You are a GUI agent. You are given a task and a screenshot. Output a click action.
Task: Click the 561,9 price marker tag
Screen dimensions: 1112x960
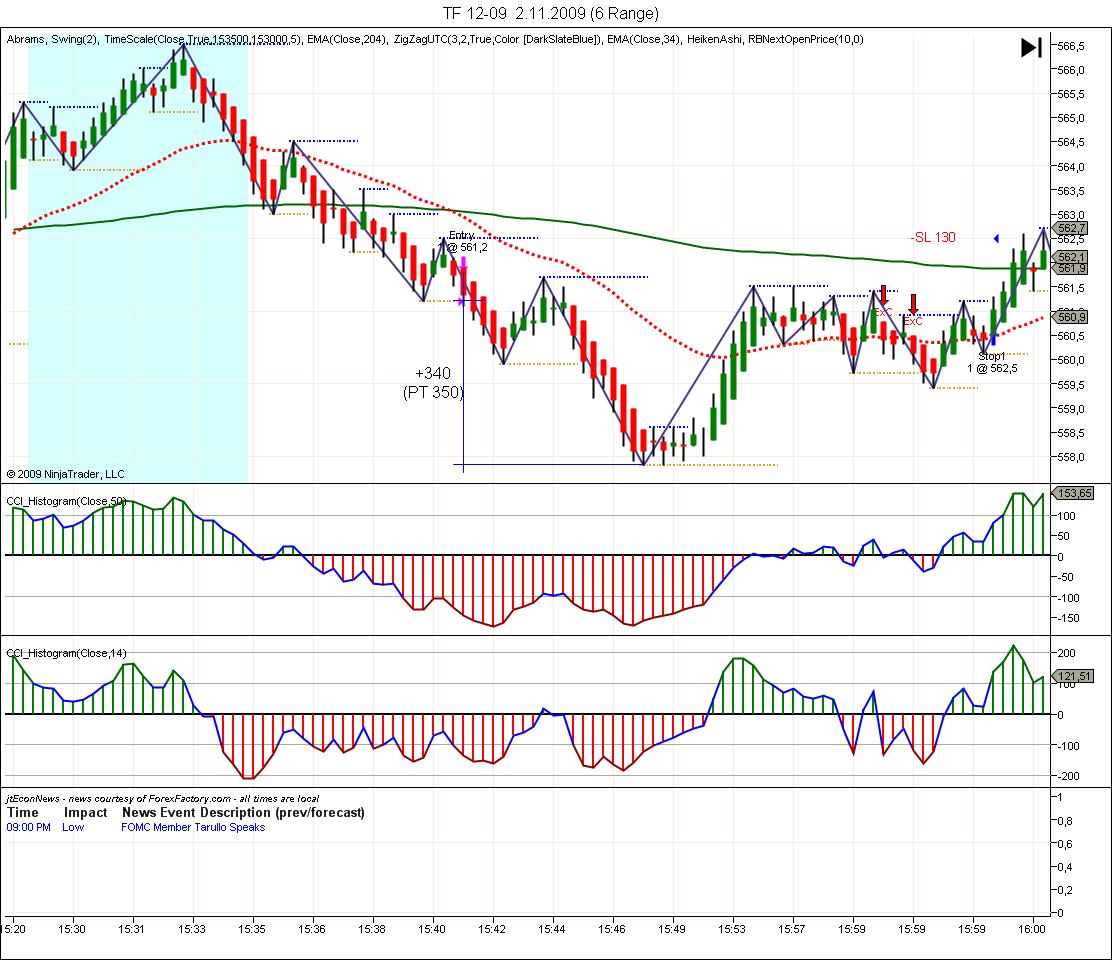click(x=1071, y=268)
